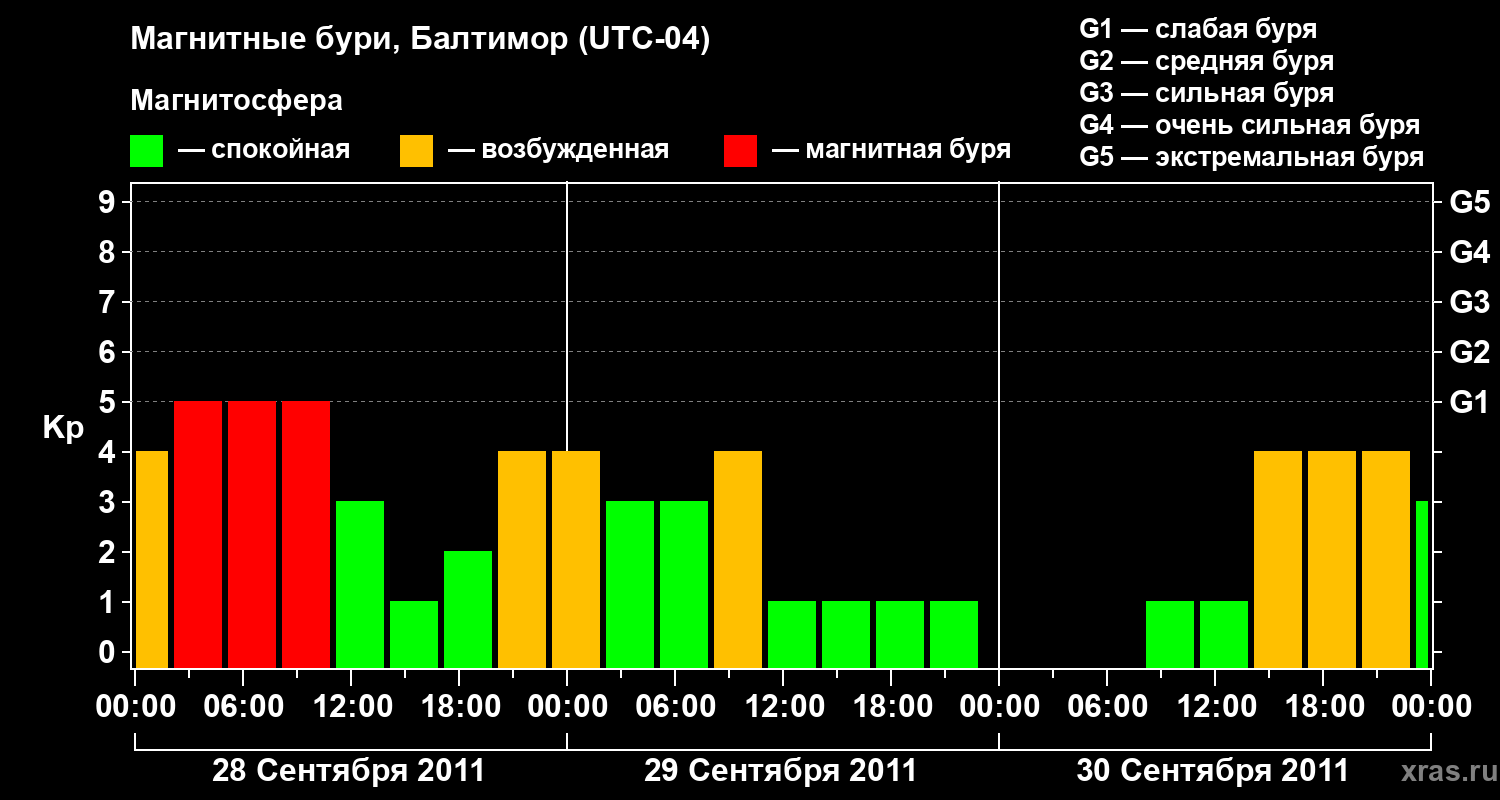This screenshot has height=800, width=1500.
Task: Click the green Kp 3 bar on 28 September
Action: click(360, 585)
